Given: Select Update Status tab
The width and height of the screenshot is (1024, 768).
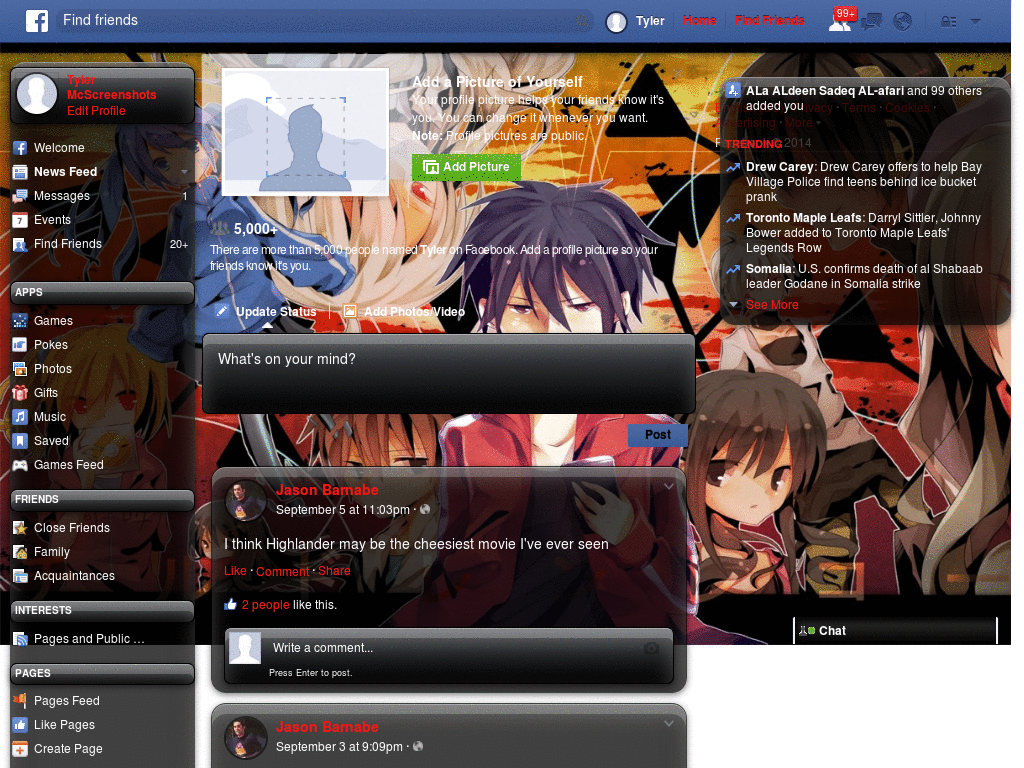Looking at the screenshot, I should click(267, 312).
